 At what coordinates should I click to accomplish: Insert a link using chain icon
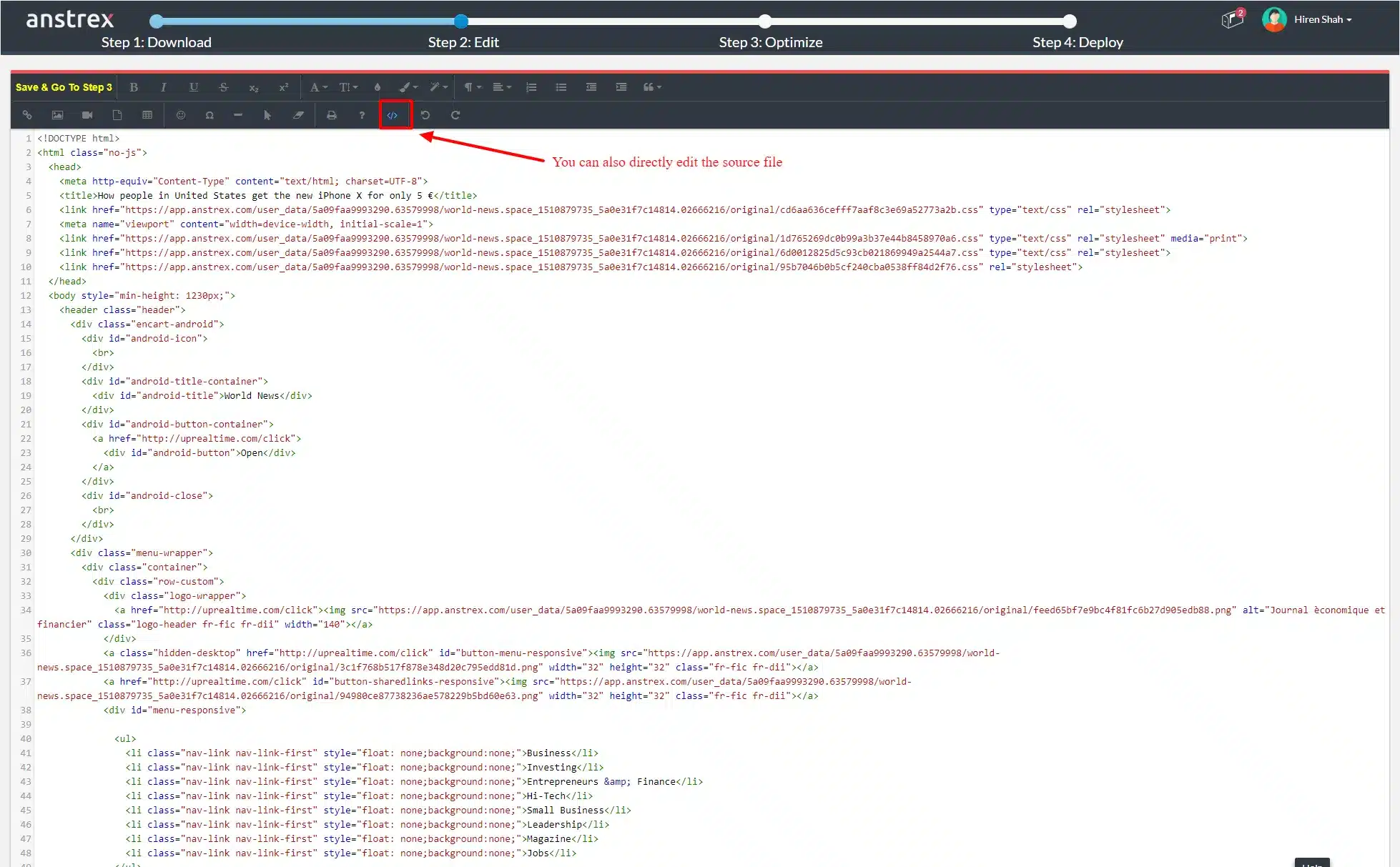click(x=27, y=115)
